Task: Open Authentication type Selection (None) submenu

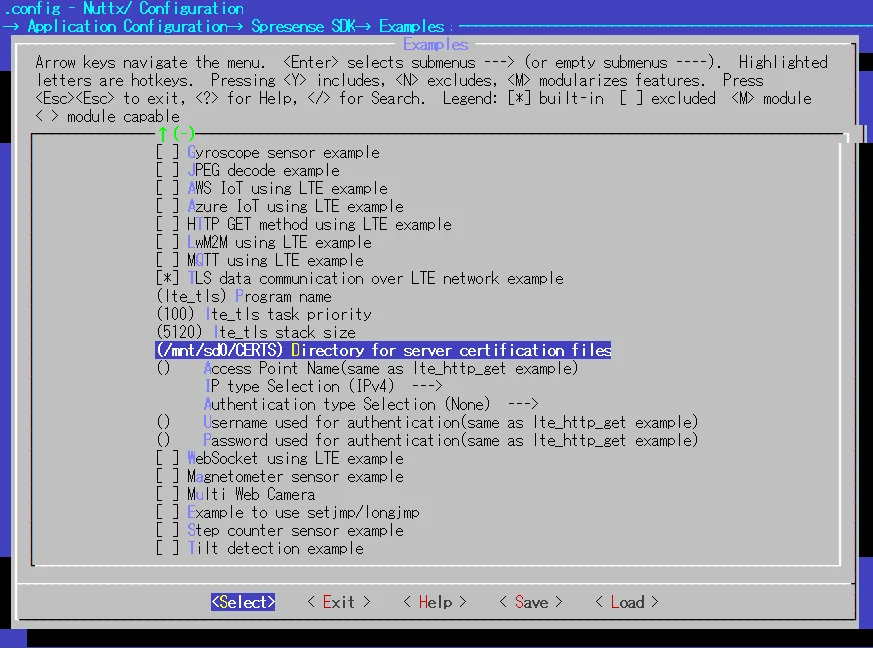Action: (x=371, y=404)
